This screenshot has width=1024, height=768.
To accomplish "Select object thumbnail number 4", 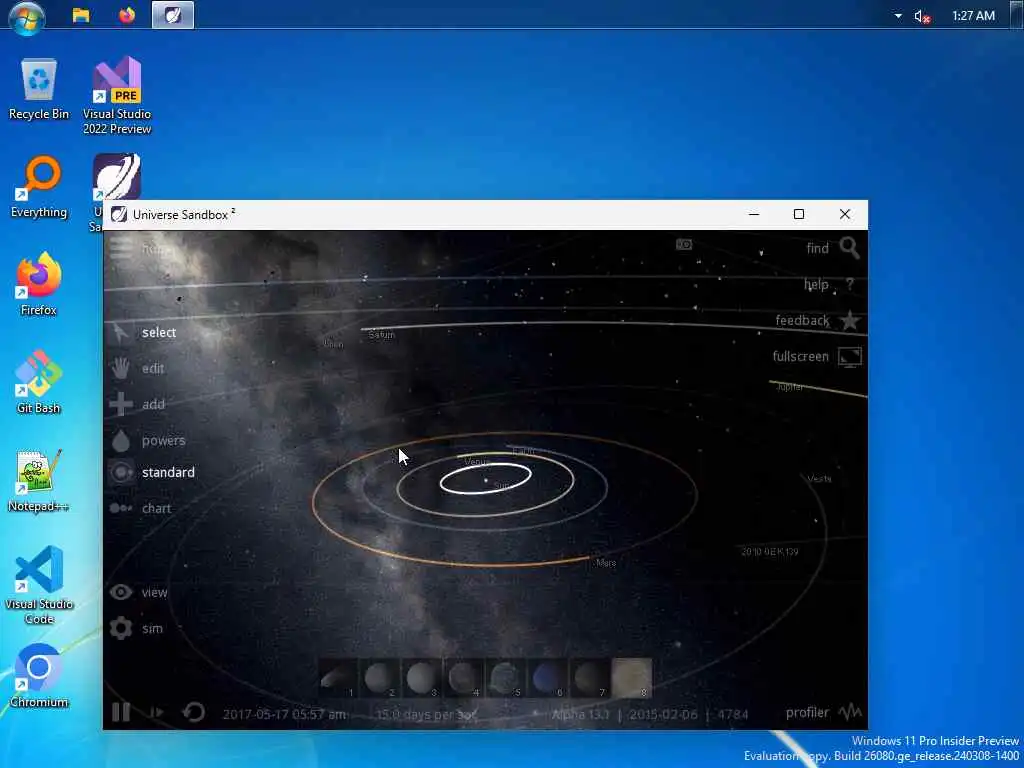I will (463, 678).
